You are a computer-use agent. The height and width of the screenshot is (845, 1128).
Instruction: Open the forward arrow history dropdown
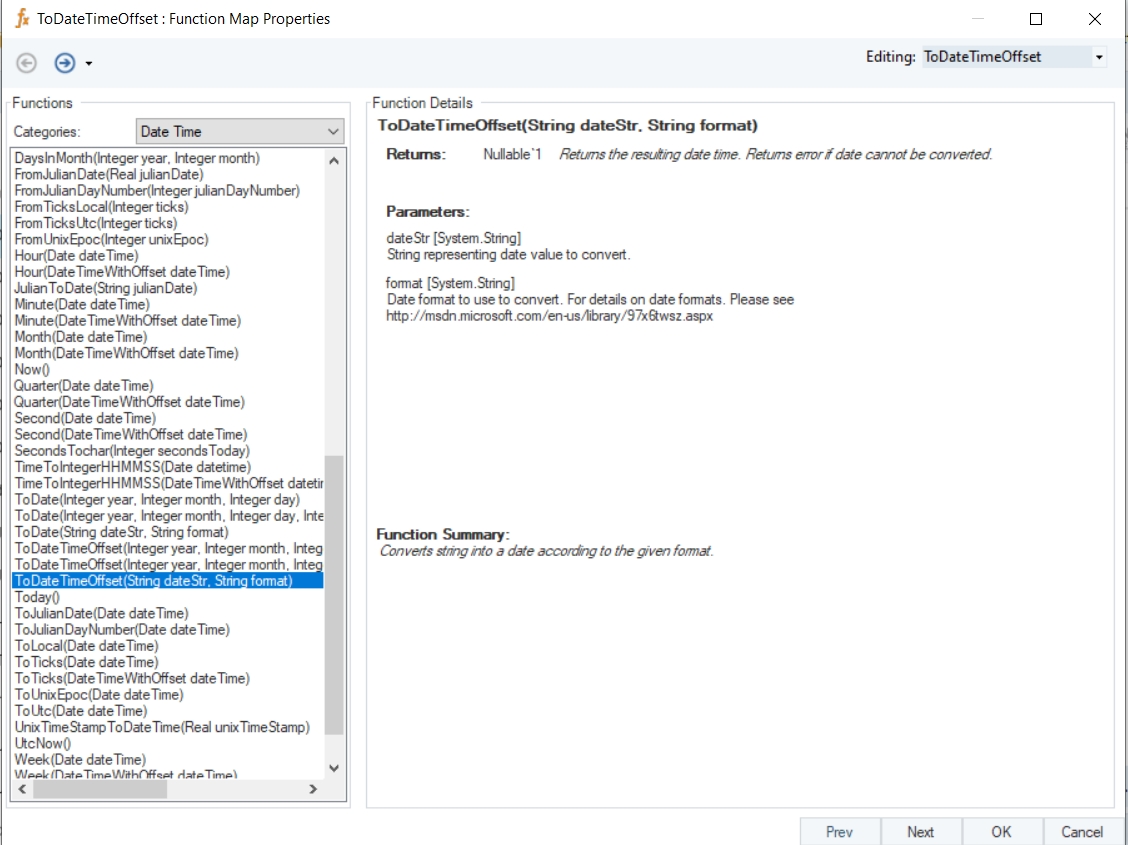[x=89, y=64]
